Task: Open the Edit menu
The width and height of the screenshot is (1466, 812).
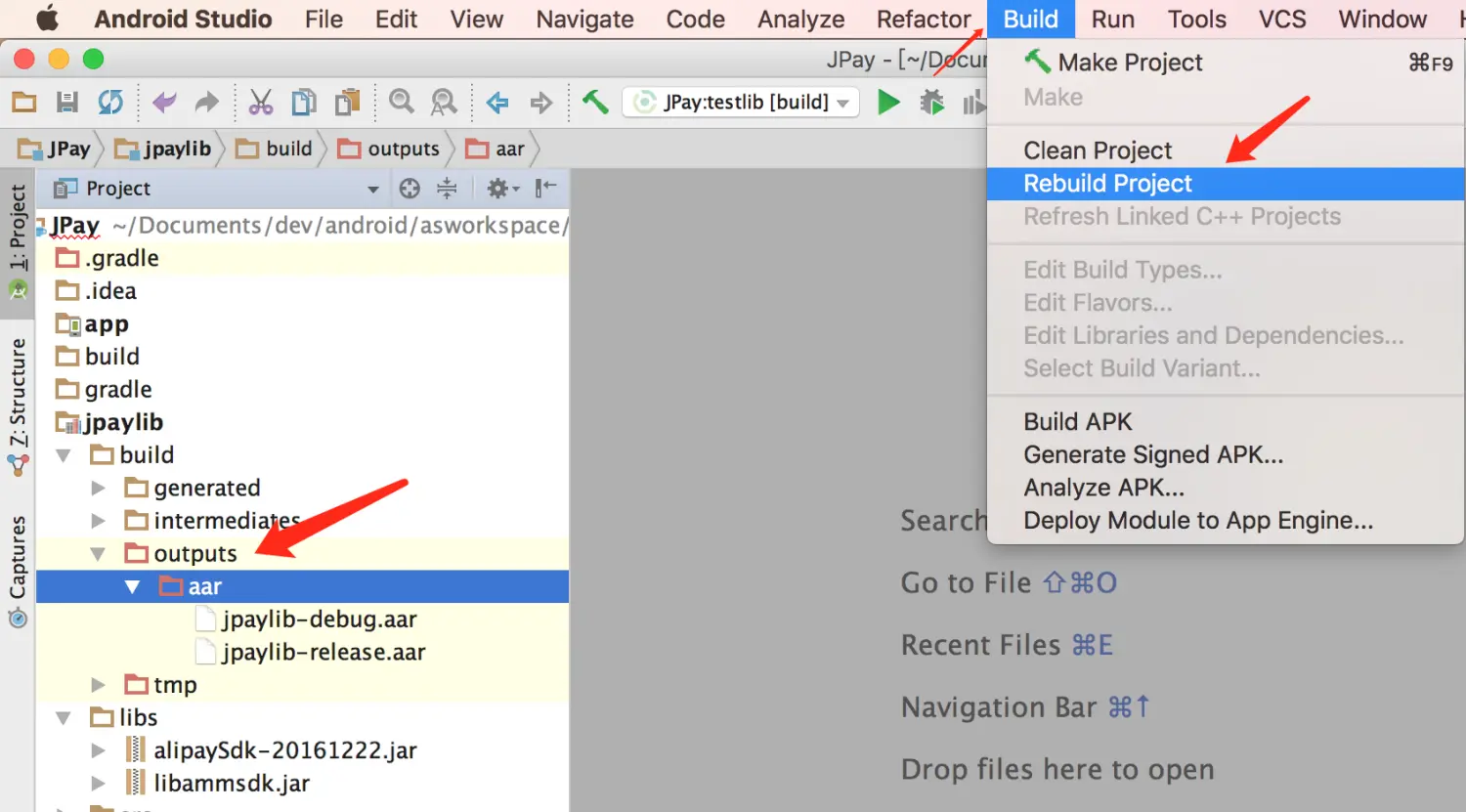Action: [x=396, y=19]
